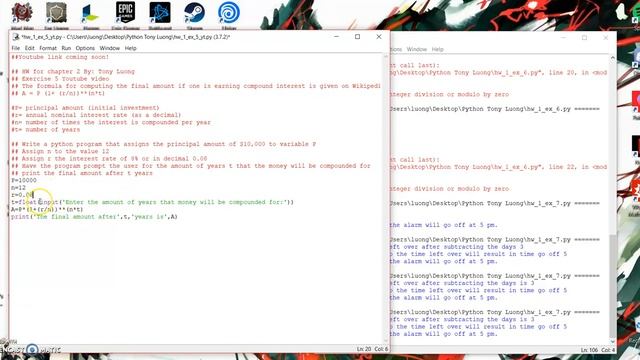Click the 'Ln: 20 Col: 6' status indicator
Screen dimensions: 640x360
[x=372, y=349]
